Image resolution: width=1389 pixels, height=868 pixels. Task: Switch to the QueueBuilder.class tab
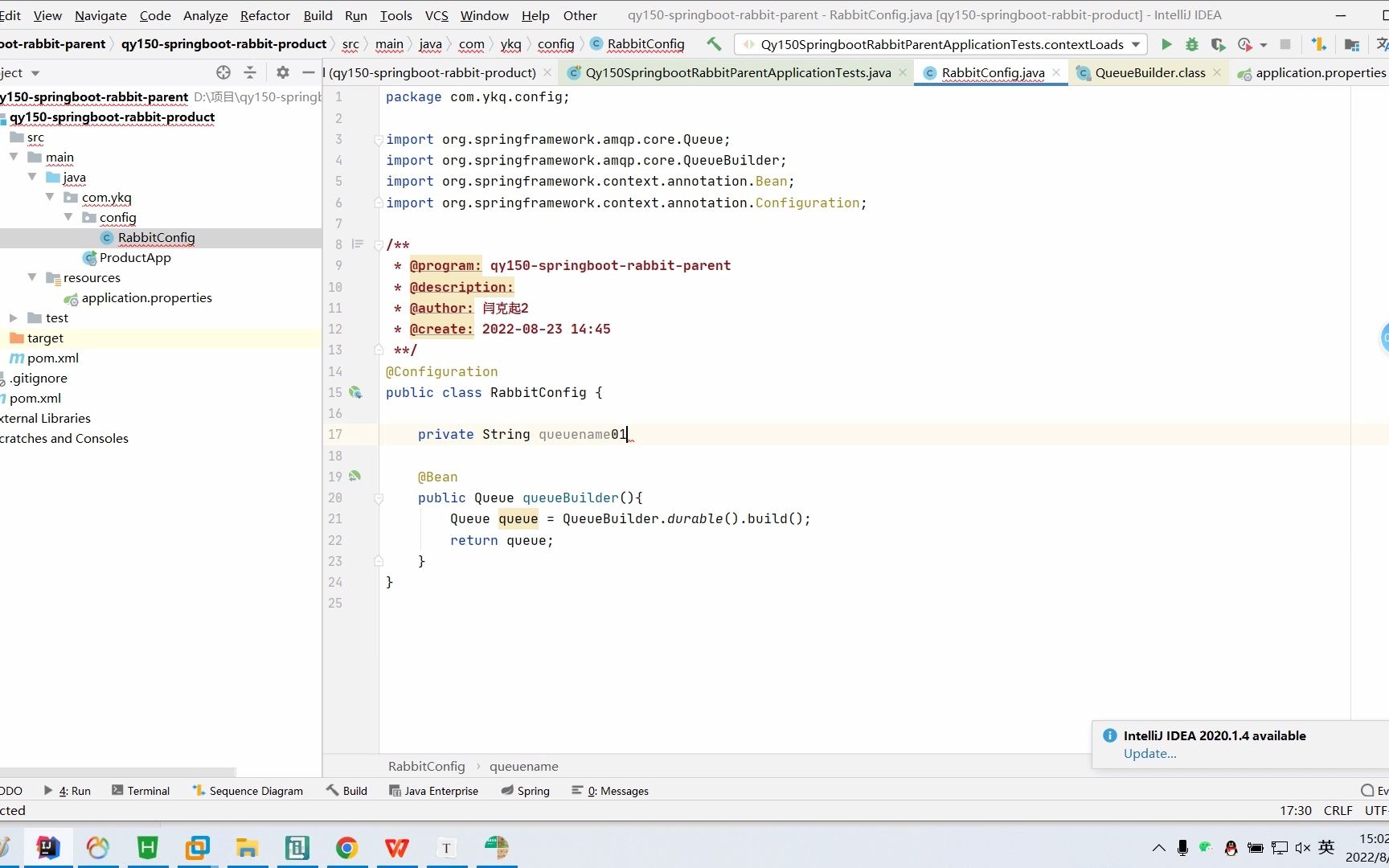pyautogui.click(x=1149, y=73)
